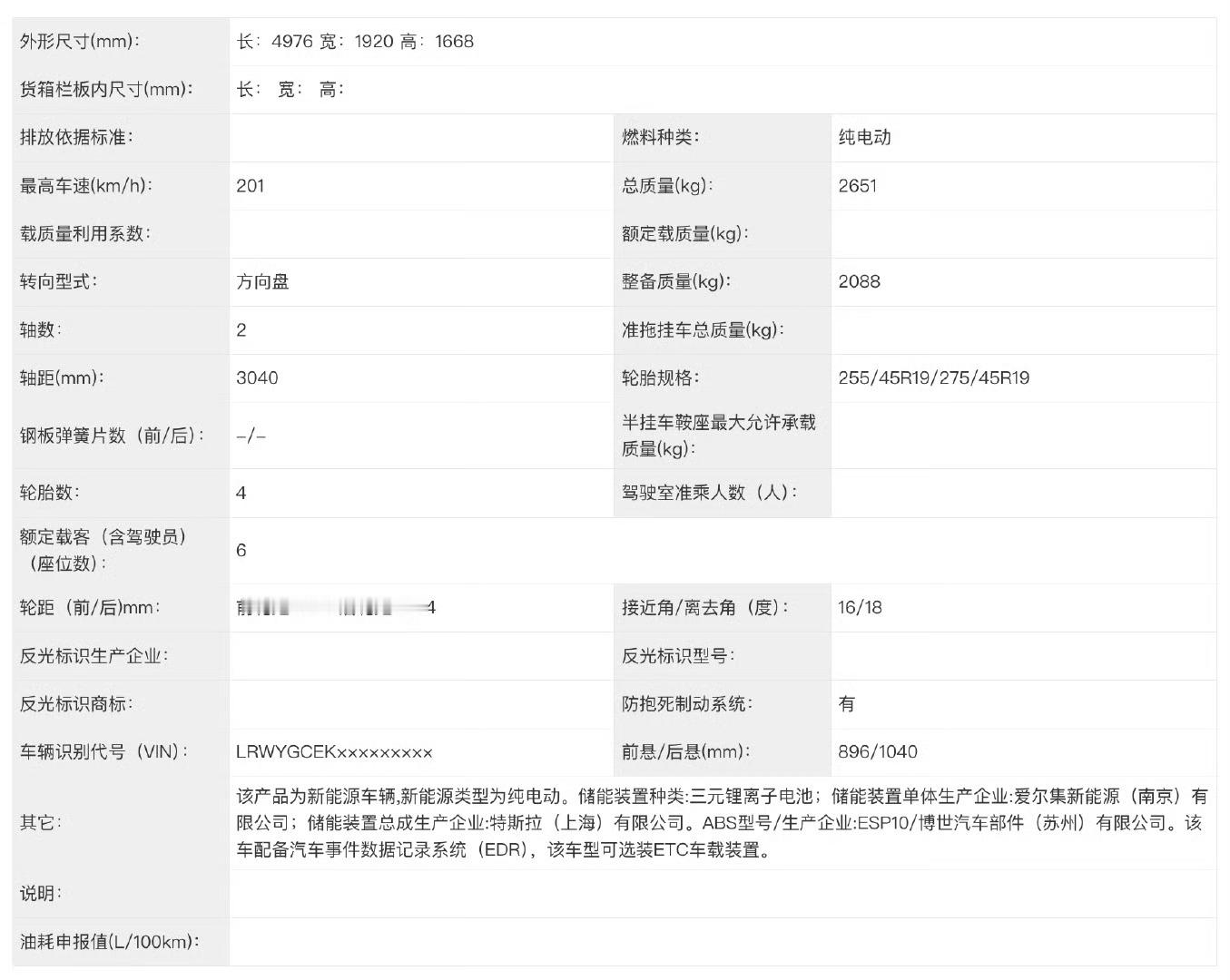Select the dimensions value 长:4976 宽:1920 高:1668

click(x=355, y=42)
